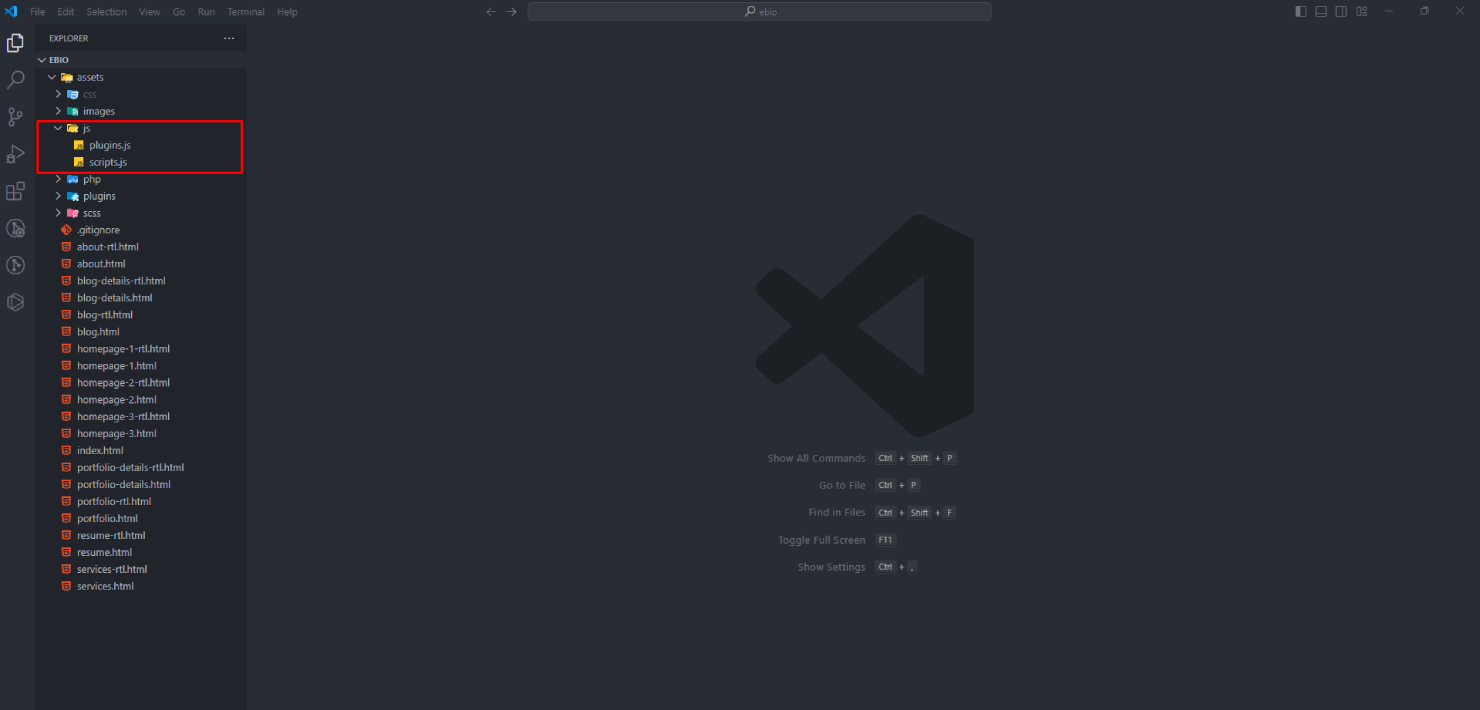Click the Go to File hint
Image resolution: width=1480 pixels, height=710 pixels.
click(x=842, y=485)
